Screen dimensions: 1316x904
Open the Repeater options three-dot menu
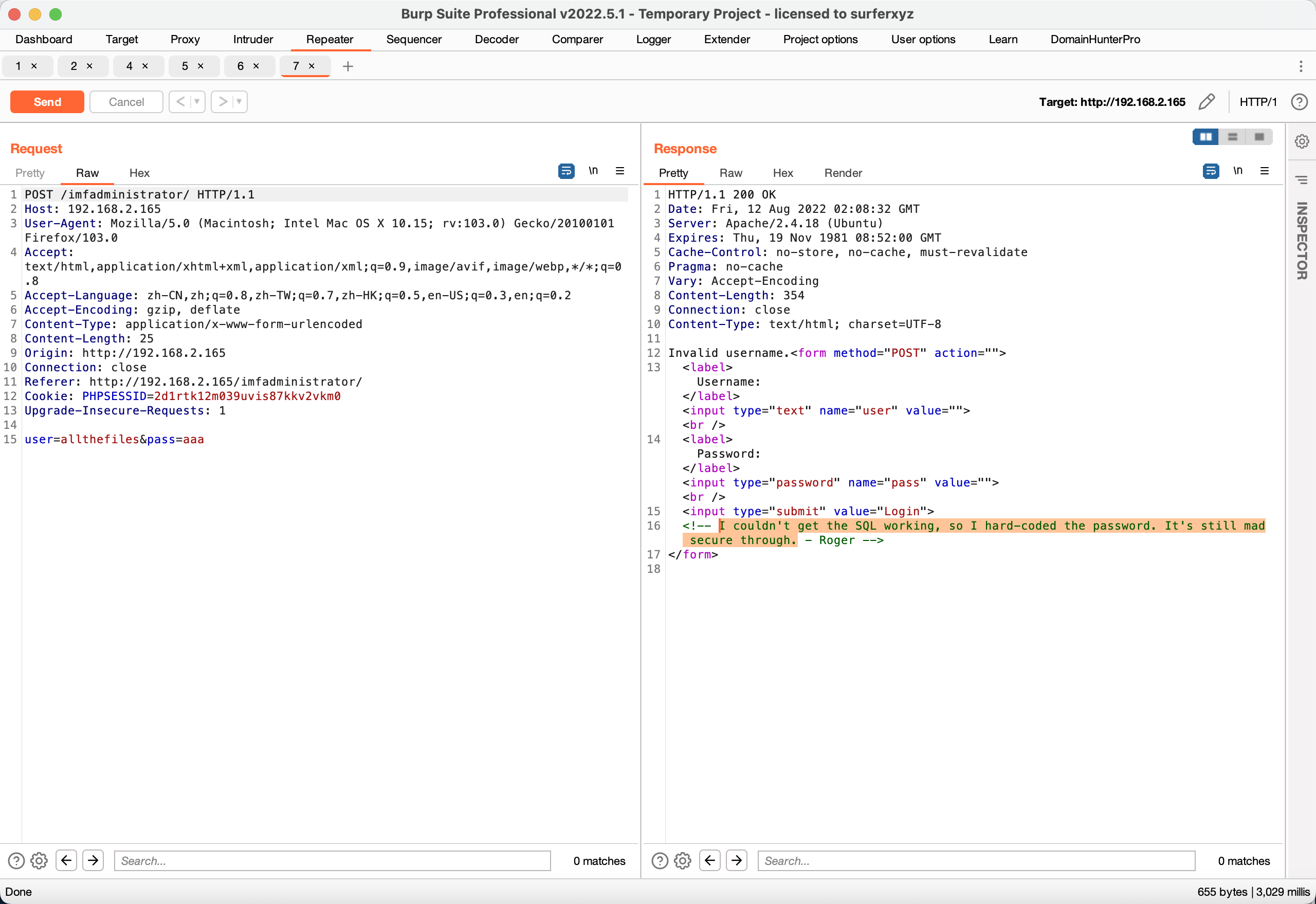1301,66
